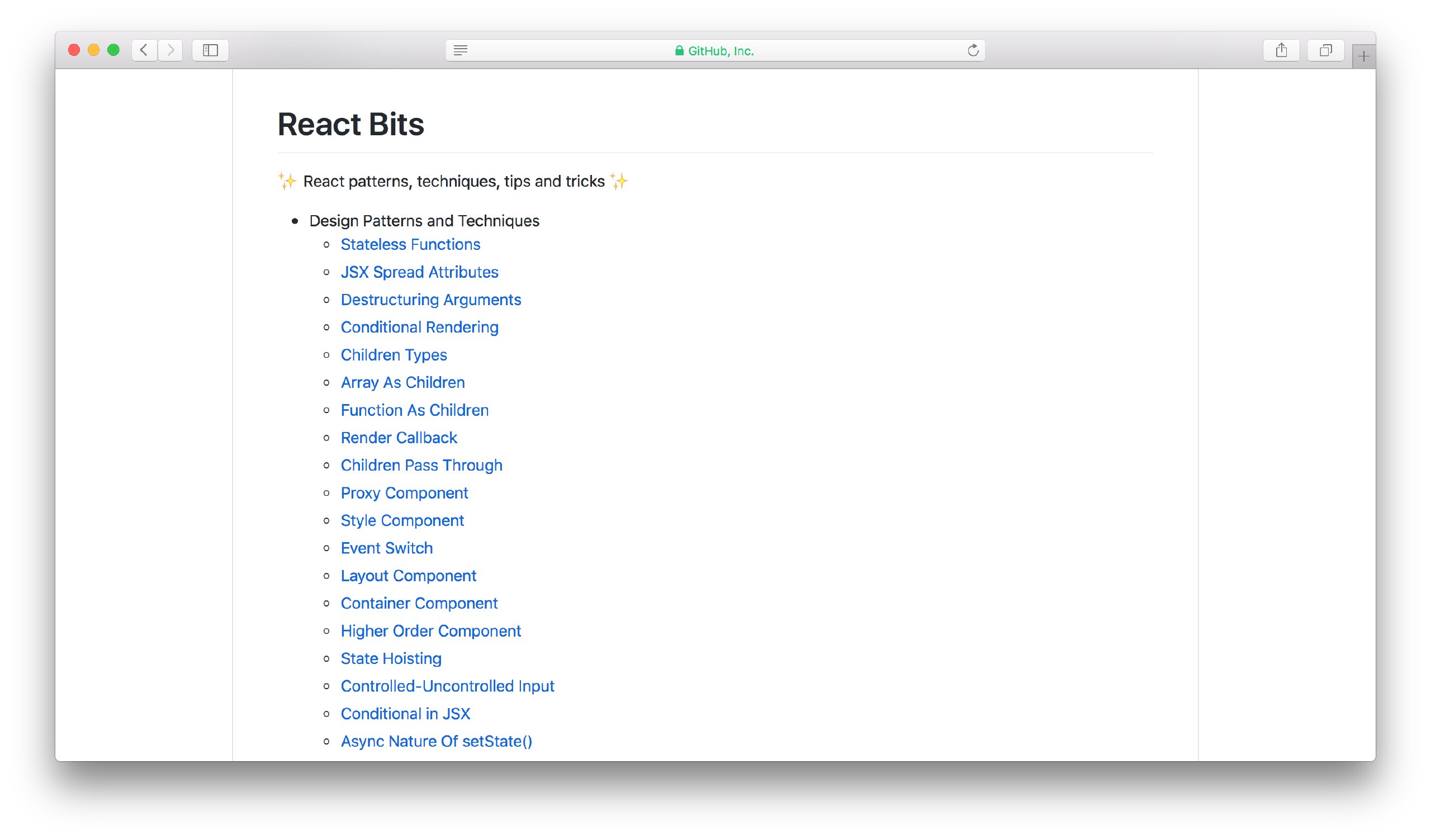The height and width of the screenshot is (840, 1431).
Task: Open the State Hoisting link
Action: click(x=391, y=659)
